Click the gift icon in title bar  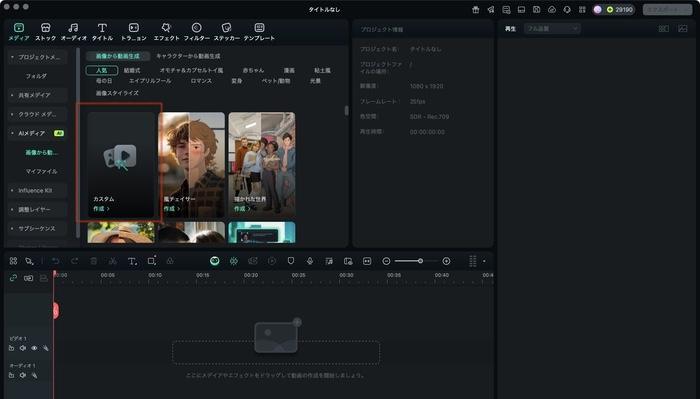point(475,9)
